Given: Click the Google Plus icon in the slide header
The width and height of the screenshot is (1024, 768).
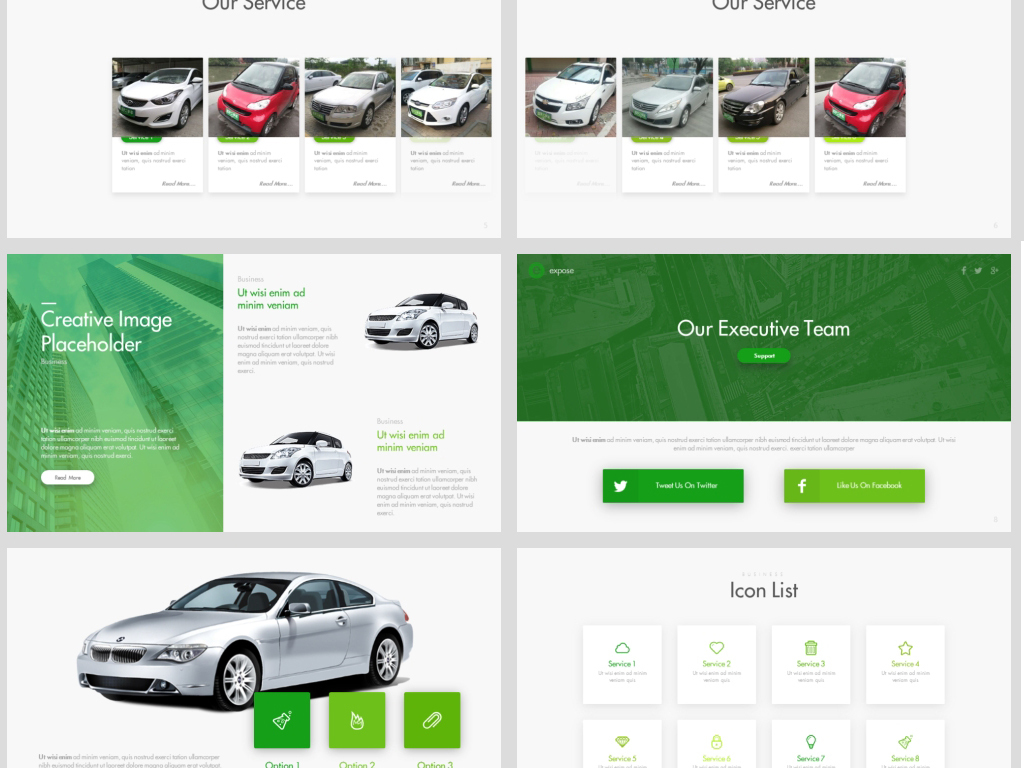Looking at the screenshot, I should click(x=993, y=271).
